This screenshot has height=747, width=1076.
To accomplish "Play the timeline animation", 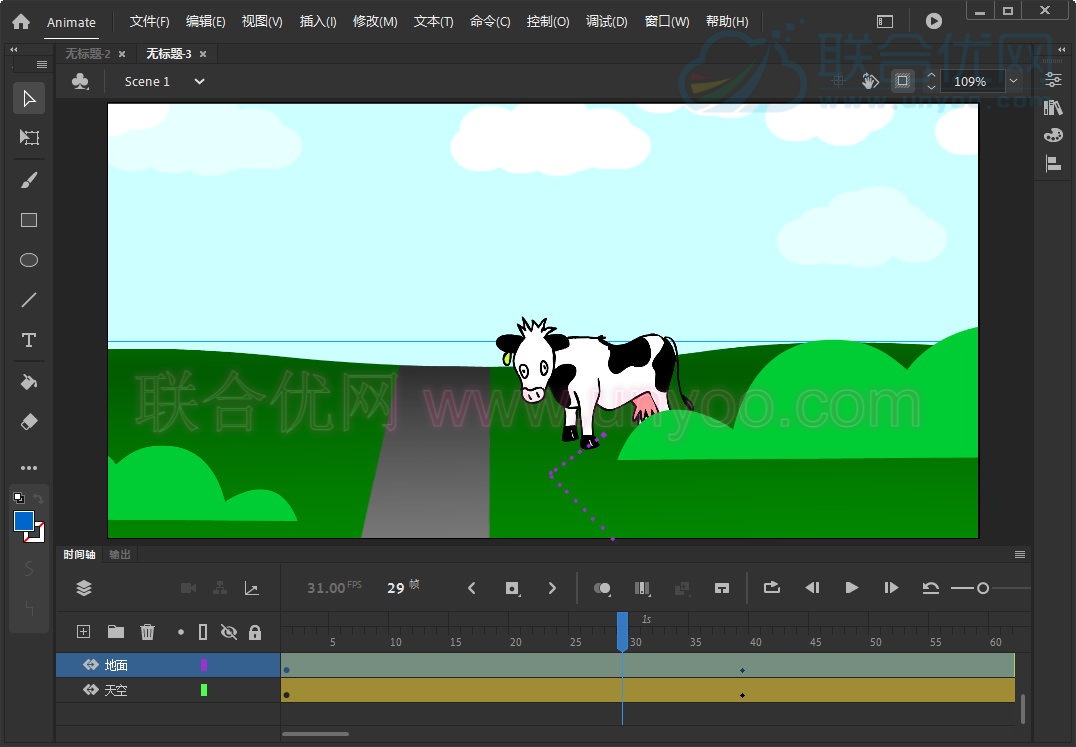I will click(x=852, y=588).
